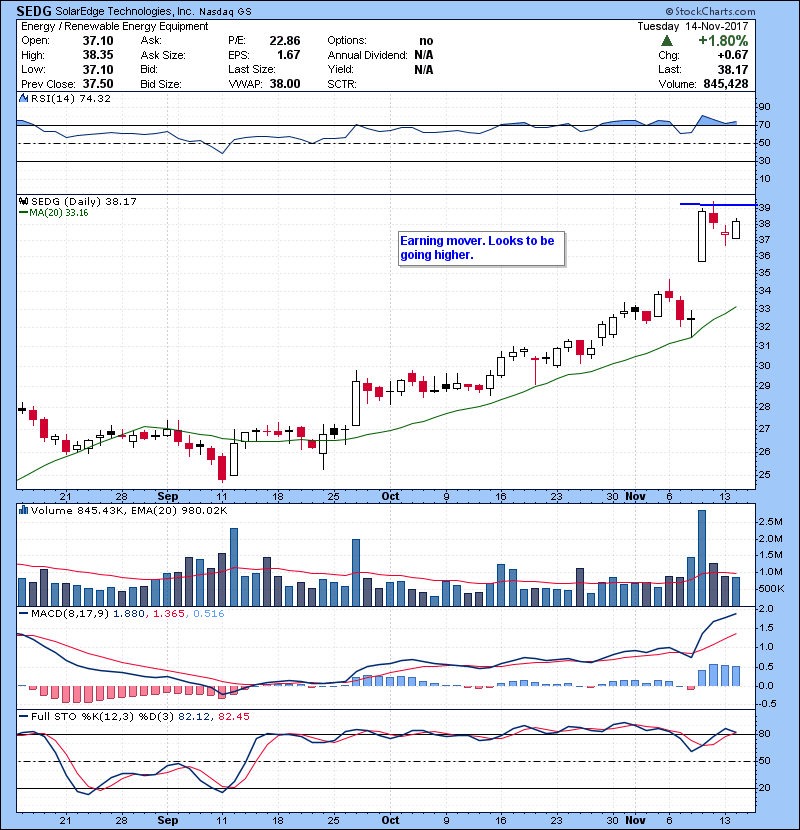Click the RSI(14) 74.32 indicator label

click(71, 98)
